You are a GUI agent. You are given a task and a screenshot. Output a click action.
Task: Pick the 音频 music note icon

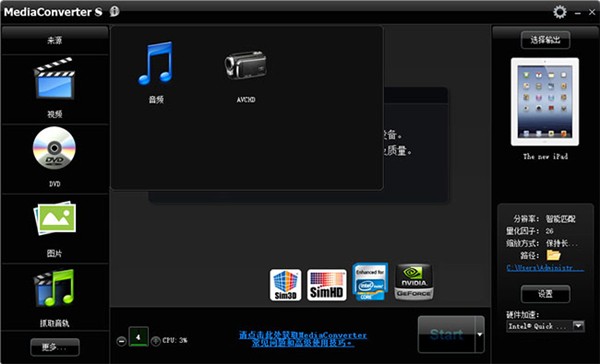pyautogui.click(x=156, y=63)
